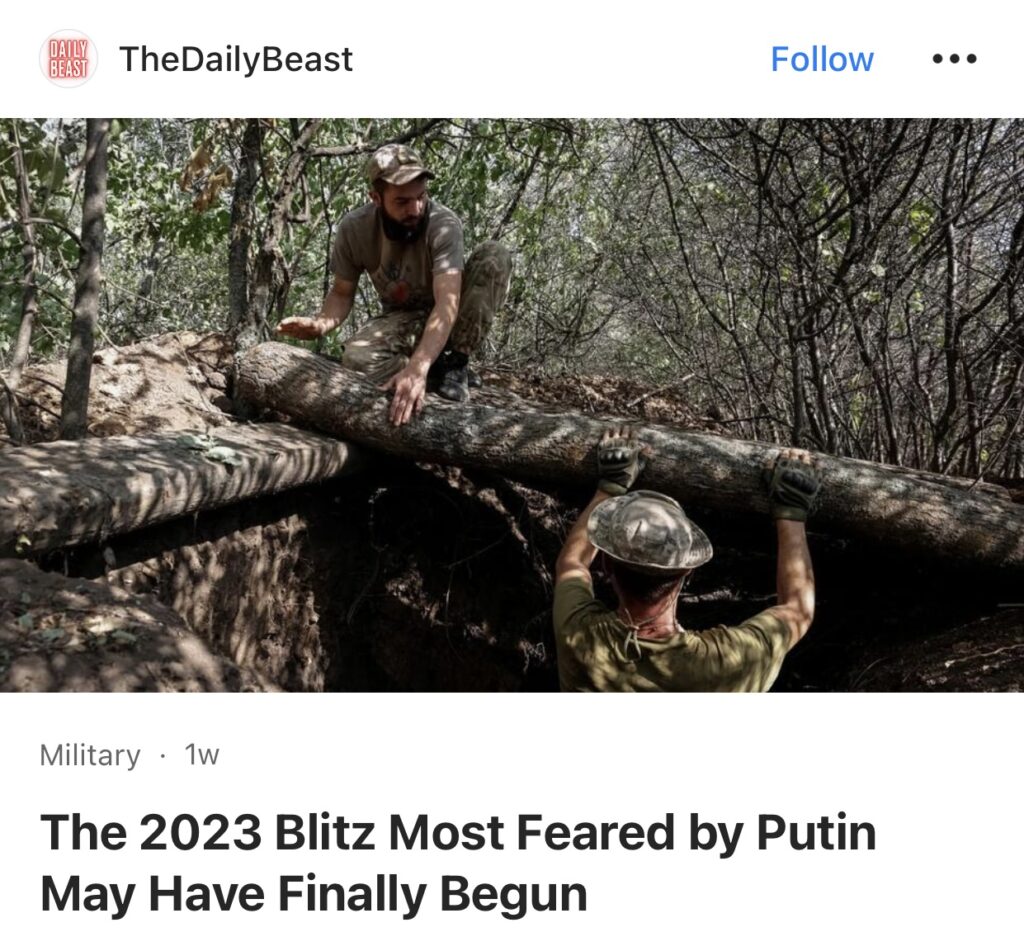Click the camouflage cap on the crouching soldier
1024x951 pixels.
397,163
